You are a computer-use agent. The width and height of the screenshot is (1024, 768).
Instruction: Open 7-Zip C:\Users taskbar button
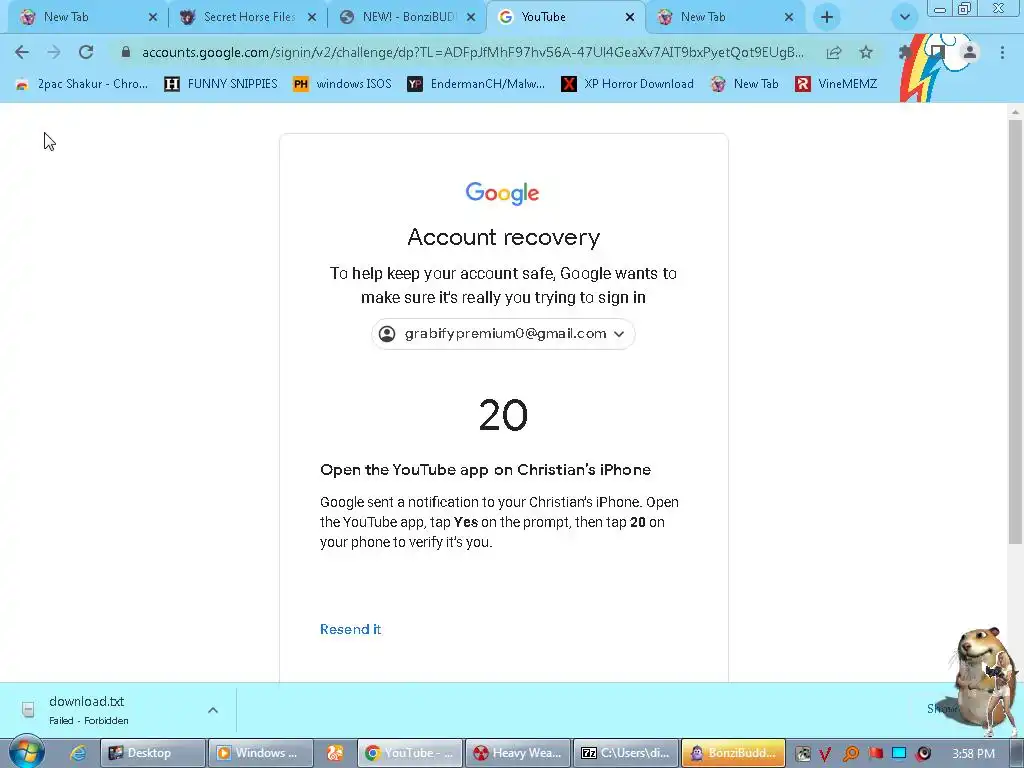[x=626, y=753]
